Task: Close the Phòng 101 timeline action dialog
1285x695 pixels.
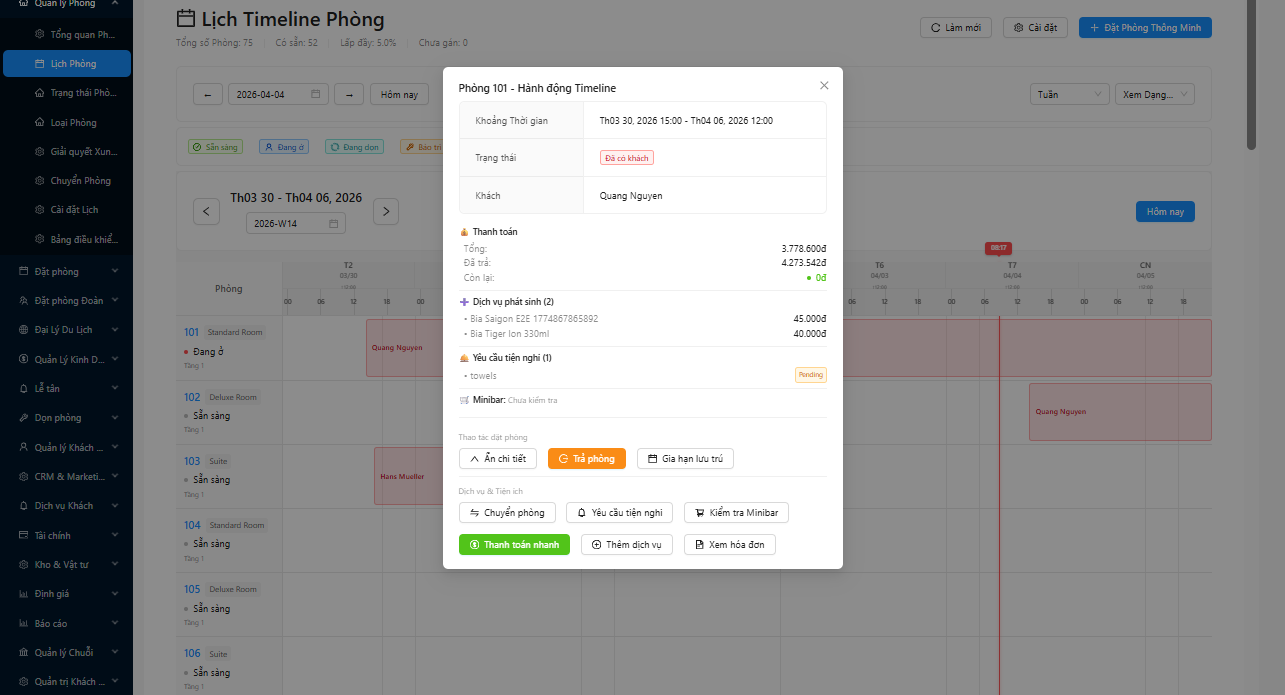Action: point(824,86)
